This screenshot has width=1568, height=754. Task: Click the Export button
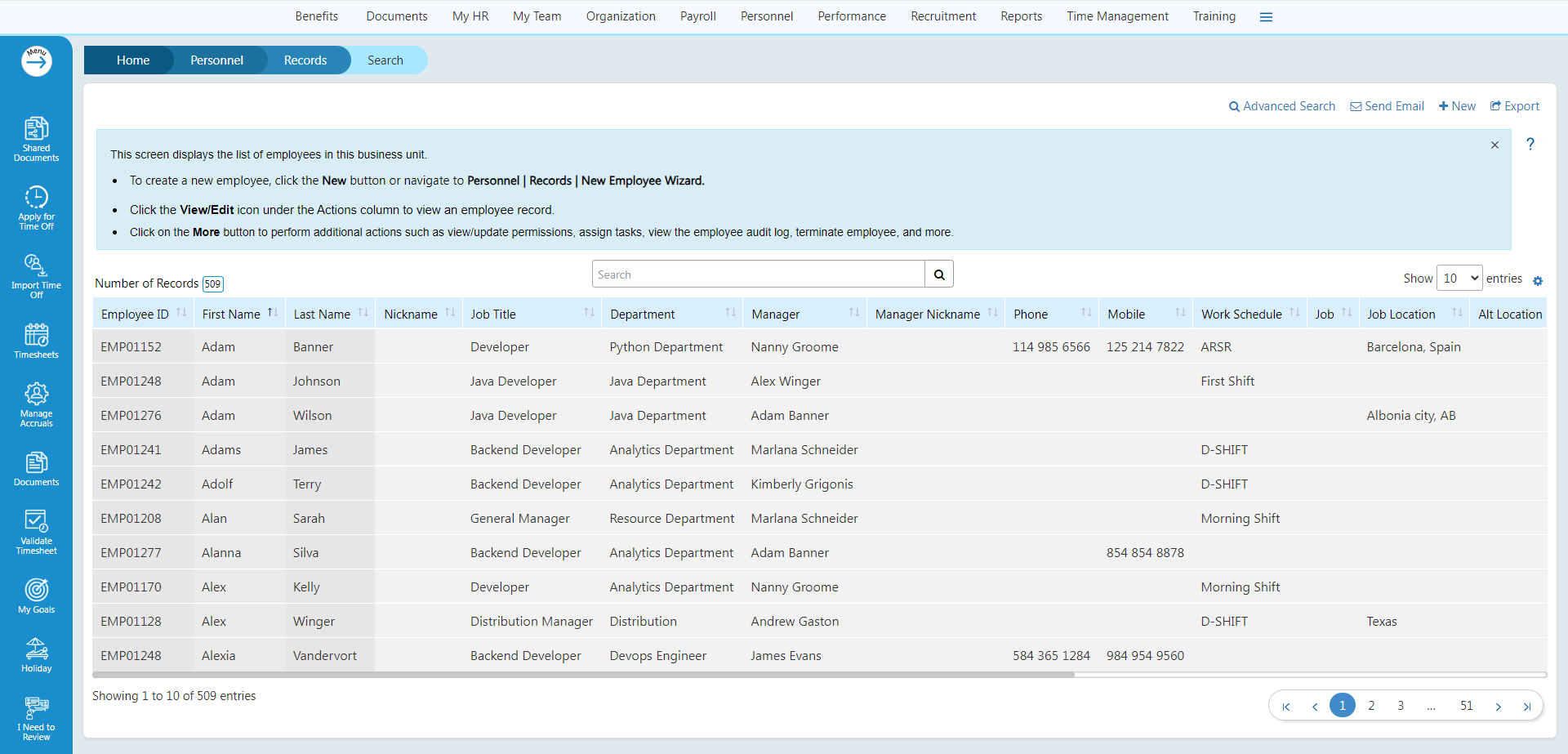tap(1515, 105)
